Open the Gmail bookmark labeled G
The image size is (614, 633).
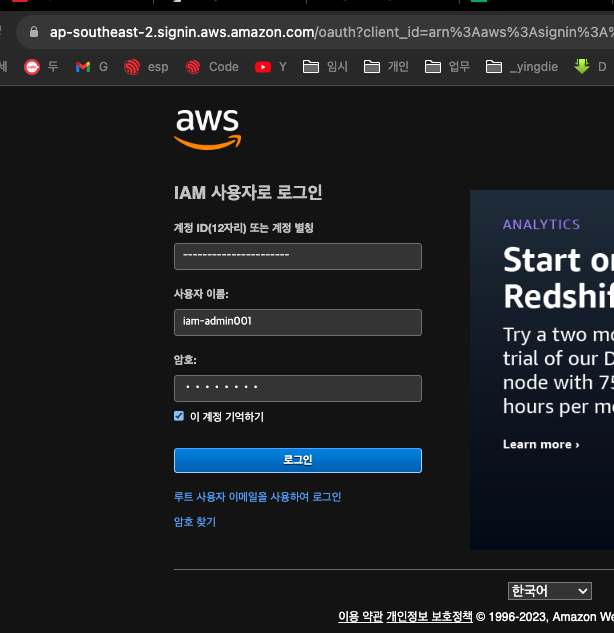tap(92, 67)
